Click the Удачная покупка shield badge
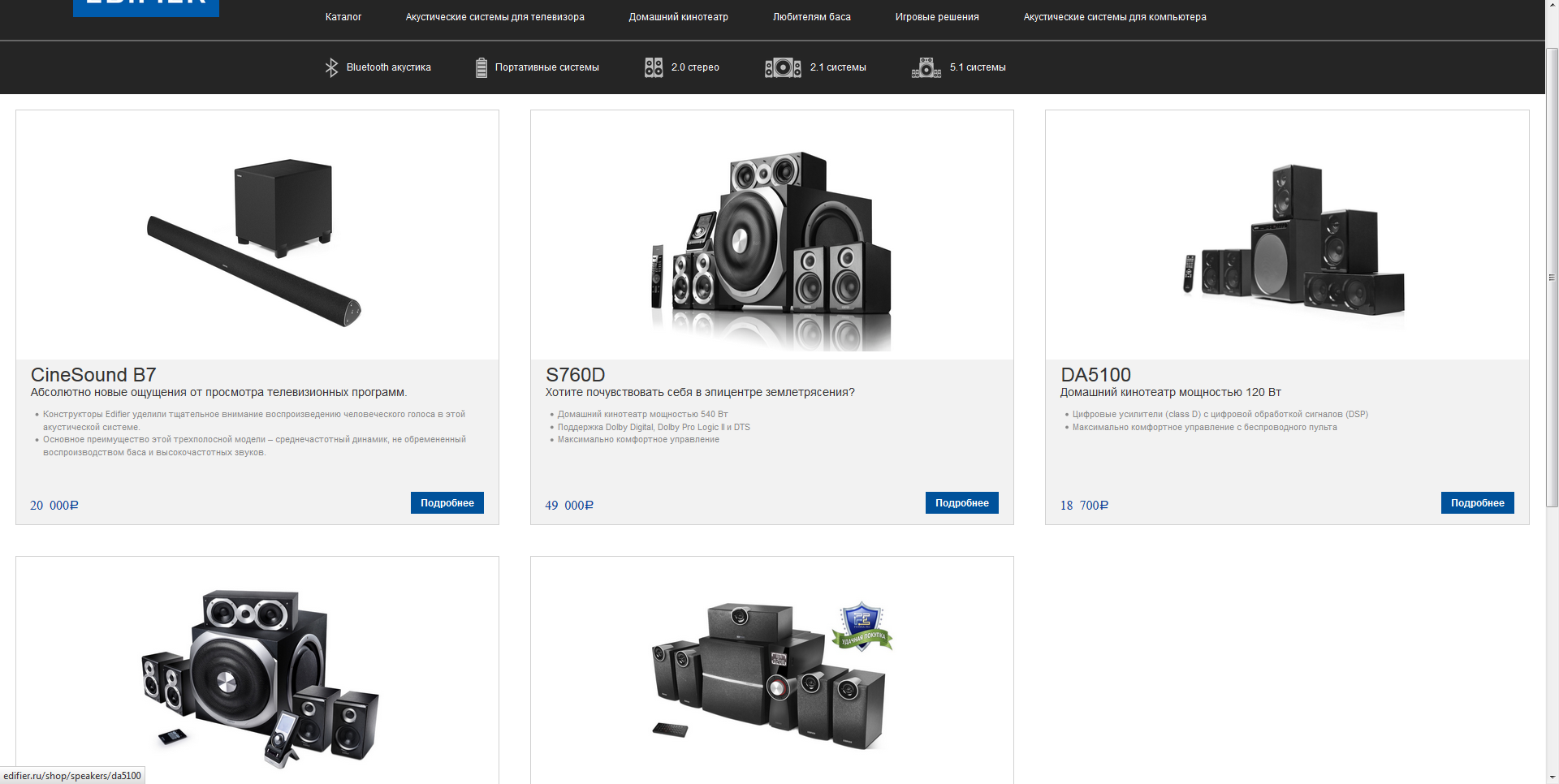 click(x=862, y=626)
